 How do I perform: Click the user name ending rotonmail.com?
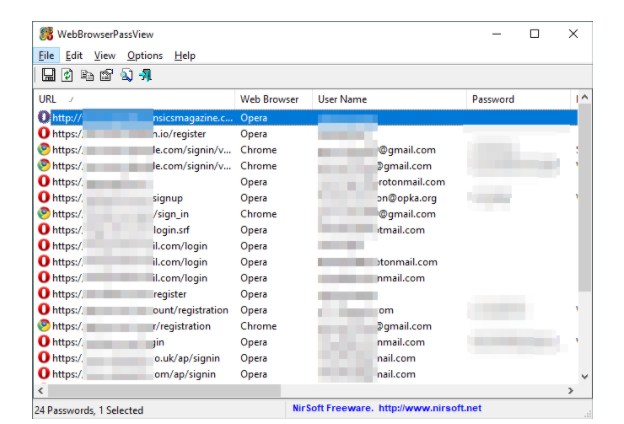coord(381,182)
